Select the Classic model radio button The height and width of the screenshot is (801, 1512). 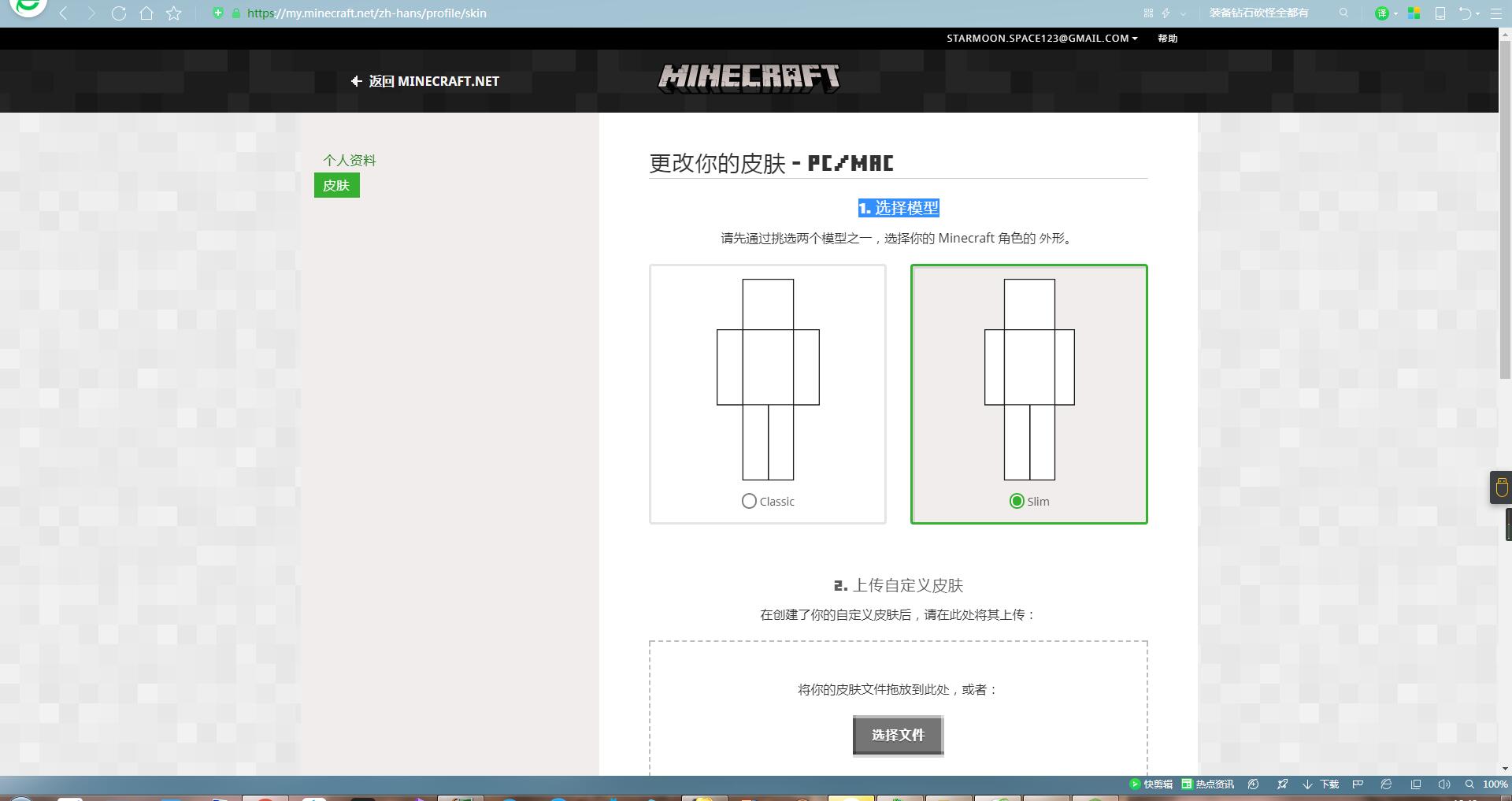749,501
